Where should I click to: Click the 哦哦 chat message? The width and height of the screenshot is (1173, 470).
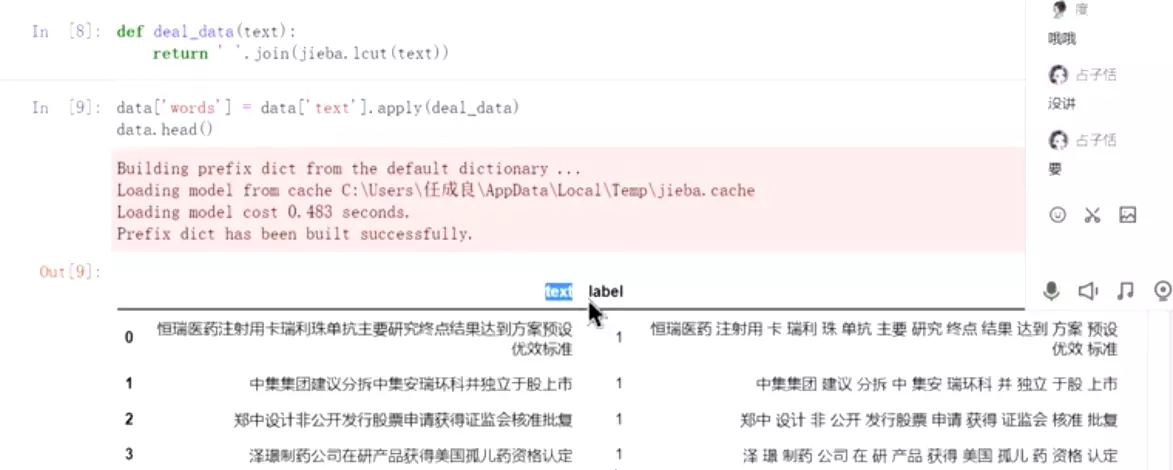1062,38
